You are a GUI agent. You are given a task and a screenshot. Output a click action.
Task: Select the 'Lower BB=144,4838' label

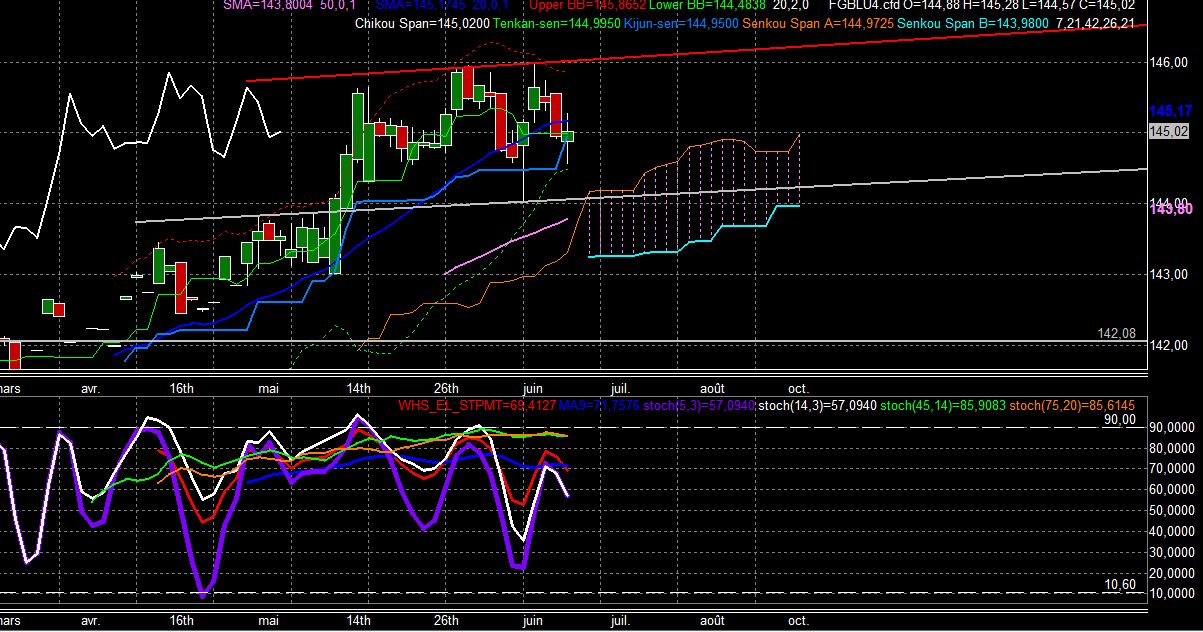(706, 5)
